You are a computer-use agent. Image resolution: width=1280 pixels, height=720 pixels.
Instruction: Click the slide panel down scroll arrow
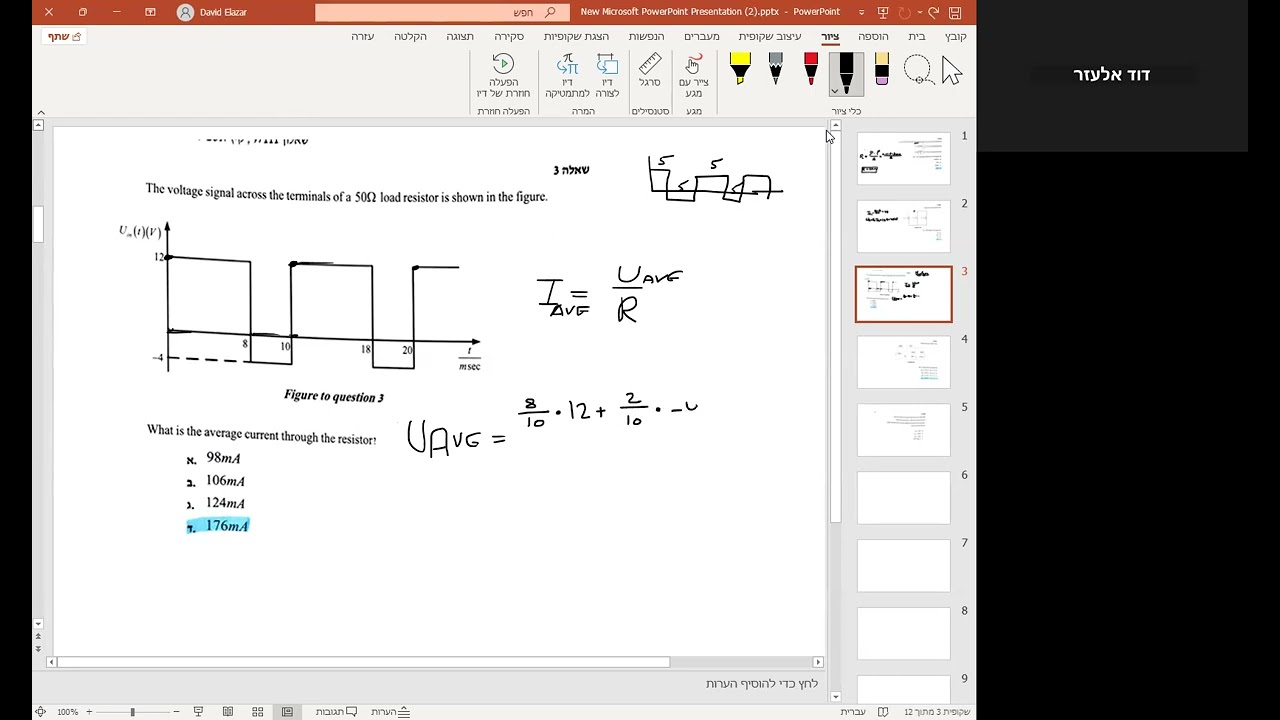pyautogui.click(x=836, y=697)
